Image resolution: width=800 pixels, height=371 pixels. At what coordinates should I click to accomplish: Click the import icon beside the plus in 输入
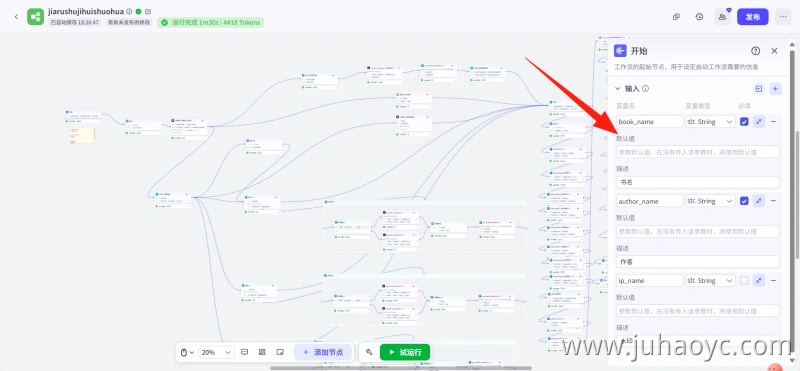pos(759,89)
